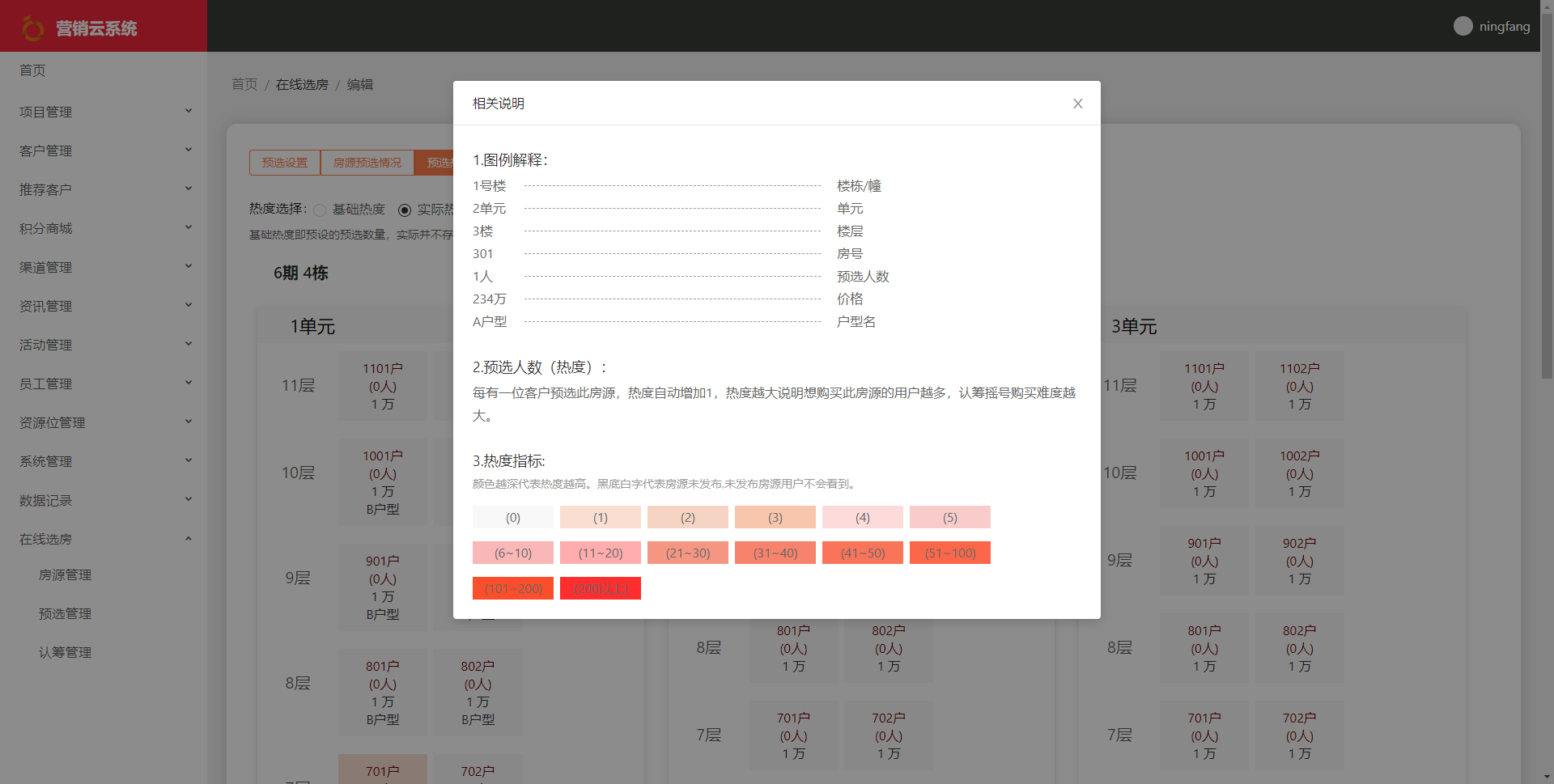
Task: Click the 1单元 unit heading
Action: 312,327
